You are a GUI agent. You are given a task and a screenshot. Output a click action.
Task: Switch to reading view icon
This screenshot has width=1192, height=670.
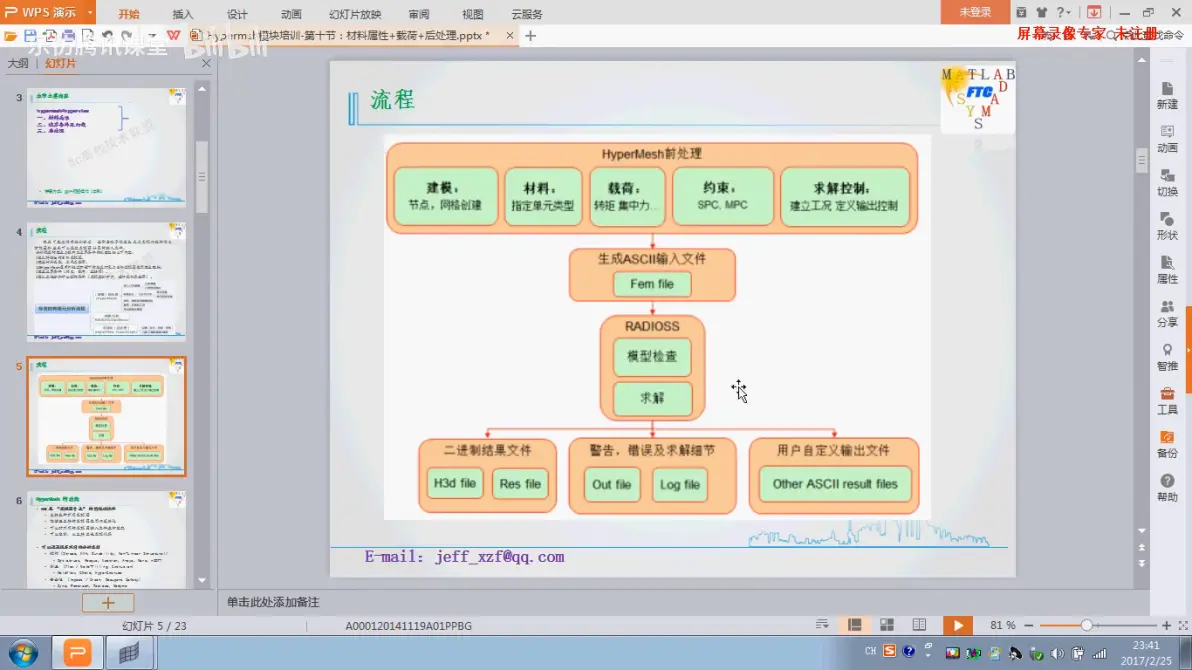[x=919, y=625]
